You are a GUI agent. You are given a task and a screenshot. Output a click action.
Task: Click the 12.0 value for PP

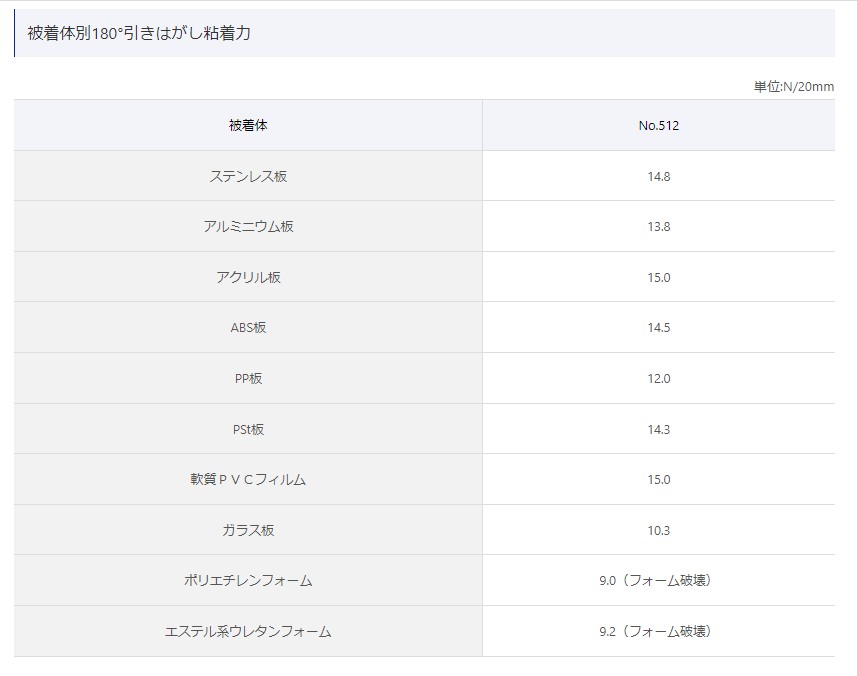pos(659,378)
